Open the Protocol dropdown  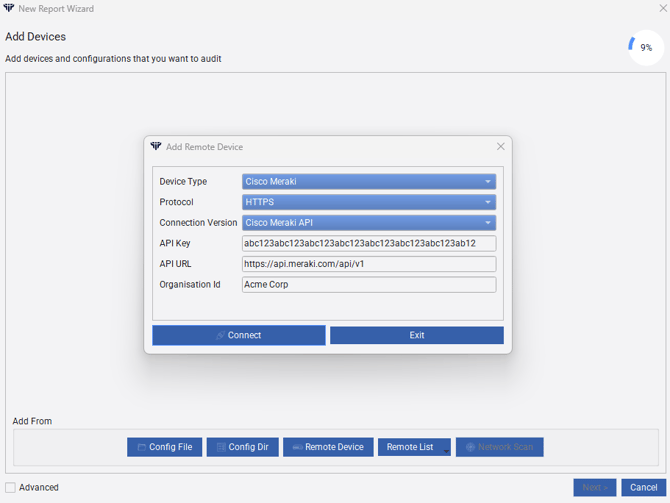(x=369, y=202)
